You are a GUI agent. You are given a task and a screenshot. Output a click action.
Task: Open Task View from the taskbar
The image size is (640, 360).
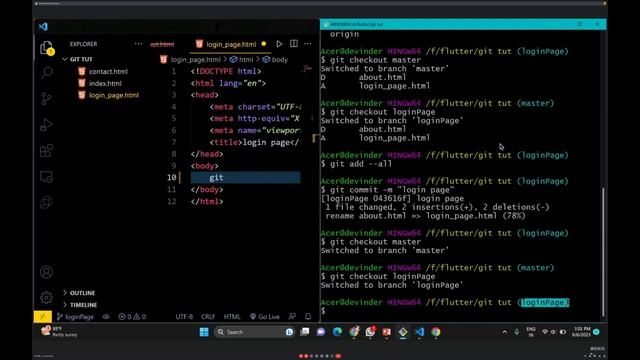click(x=304, y=332)
